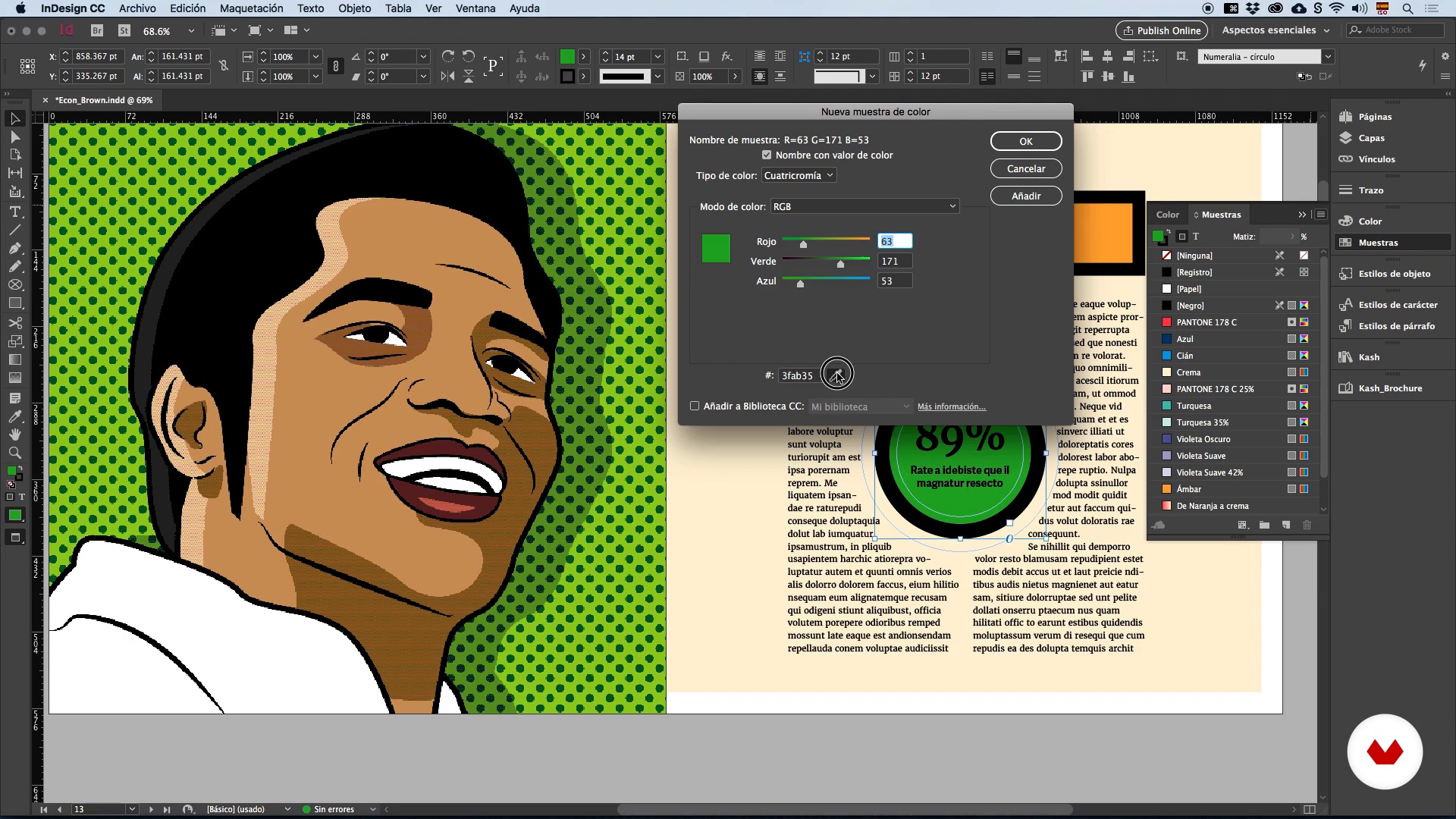This screenshot has height=819, width=1456.
Task: Click the rotate 90° clockwise icon
Action: tap(448, 56)
